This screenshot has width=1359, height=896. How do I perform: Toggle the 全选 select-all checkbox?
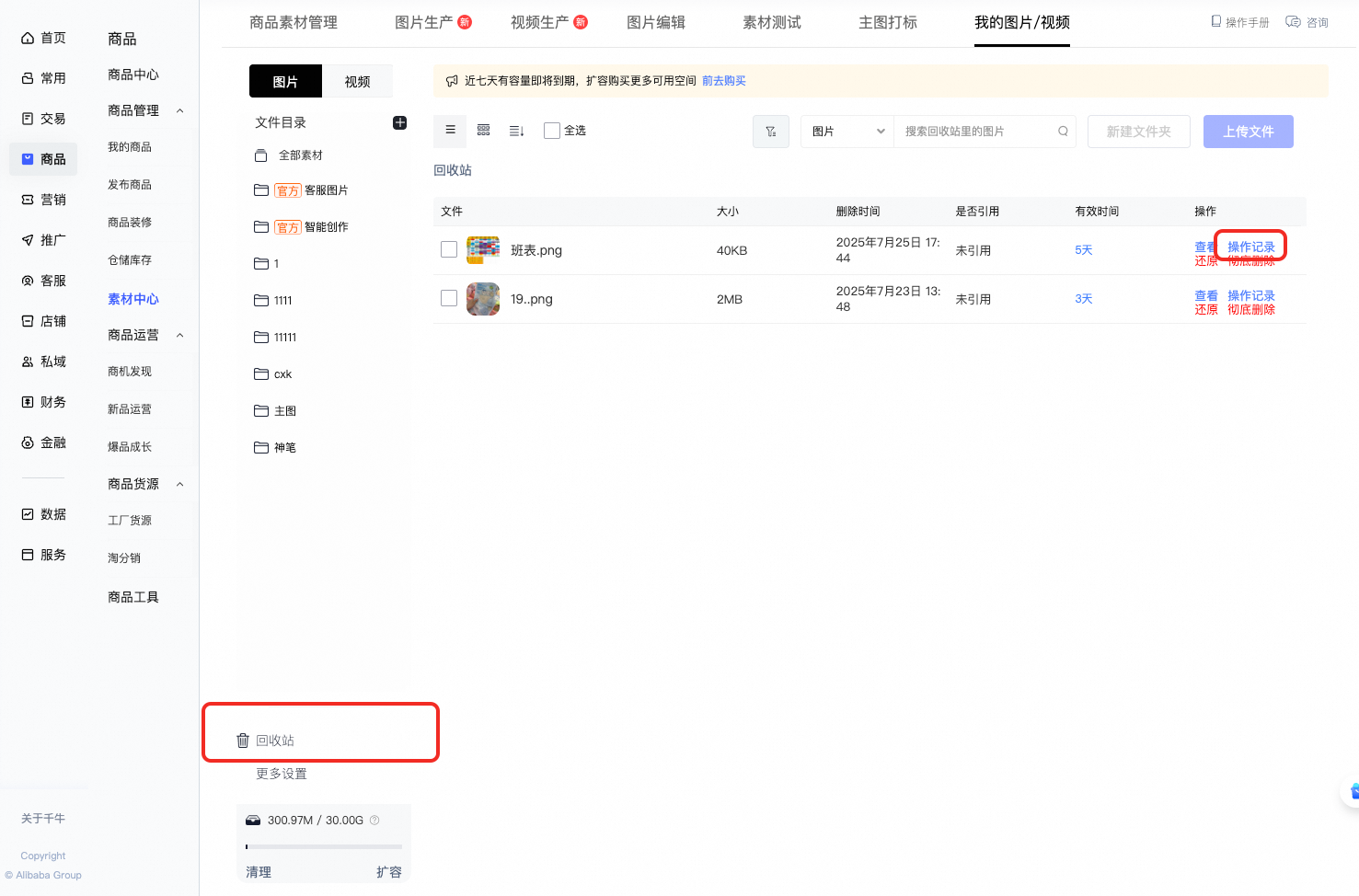point(552,131)
